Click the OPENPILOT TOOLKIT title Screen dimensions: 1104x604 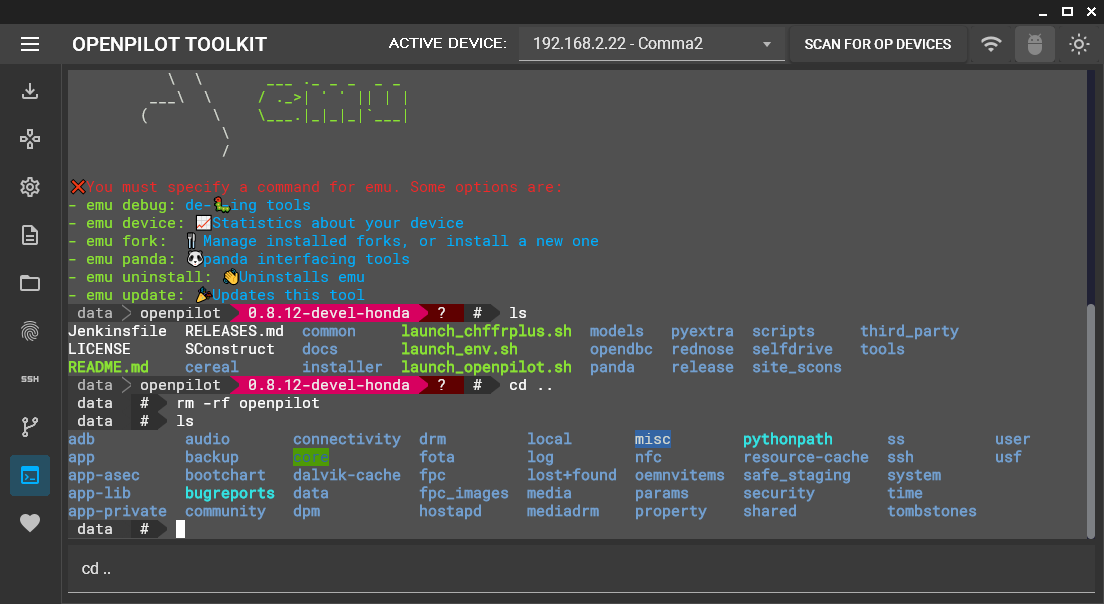pos(169,44)
